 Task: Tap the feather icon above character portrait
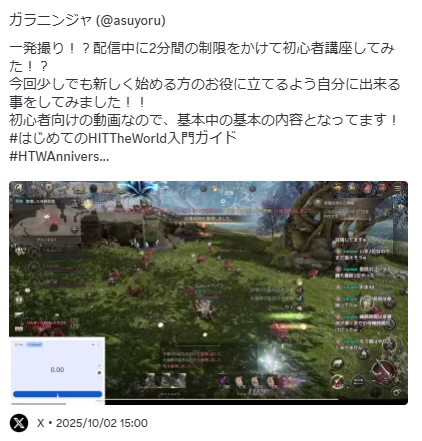tap(337, 363)
